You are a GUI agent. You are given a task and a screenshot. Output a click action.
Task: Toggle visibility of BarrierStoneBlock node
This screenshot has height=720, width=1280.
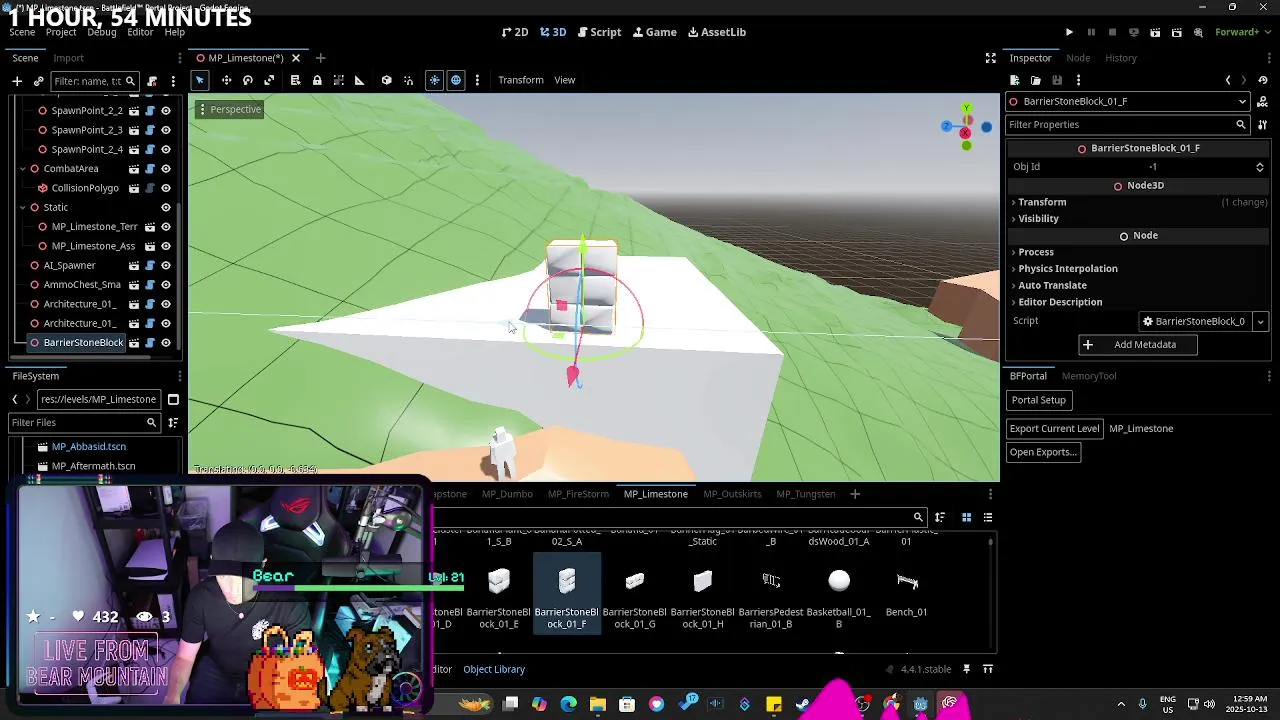click(x=166, y=343)
